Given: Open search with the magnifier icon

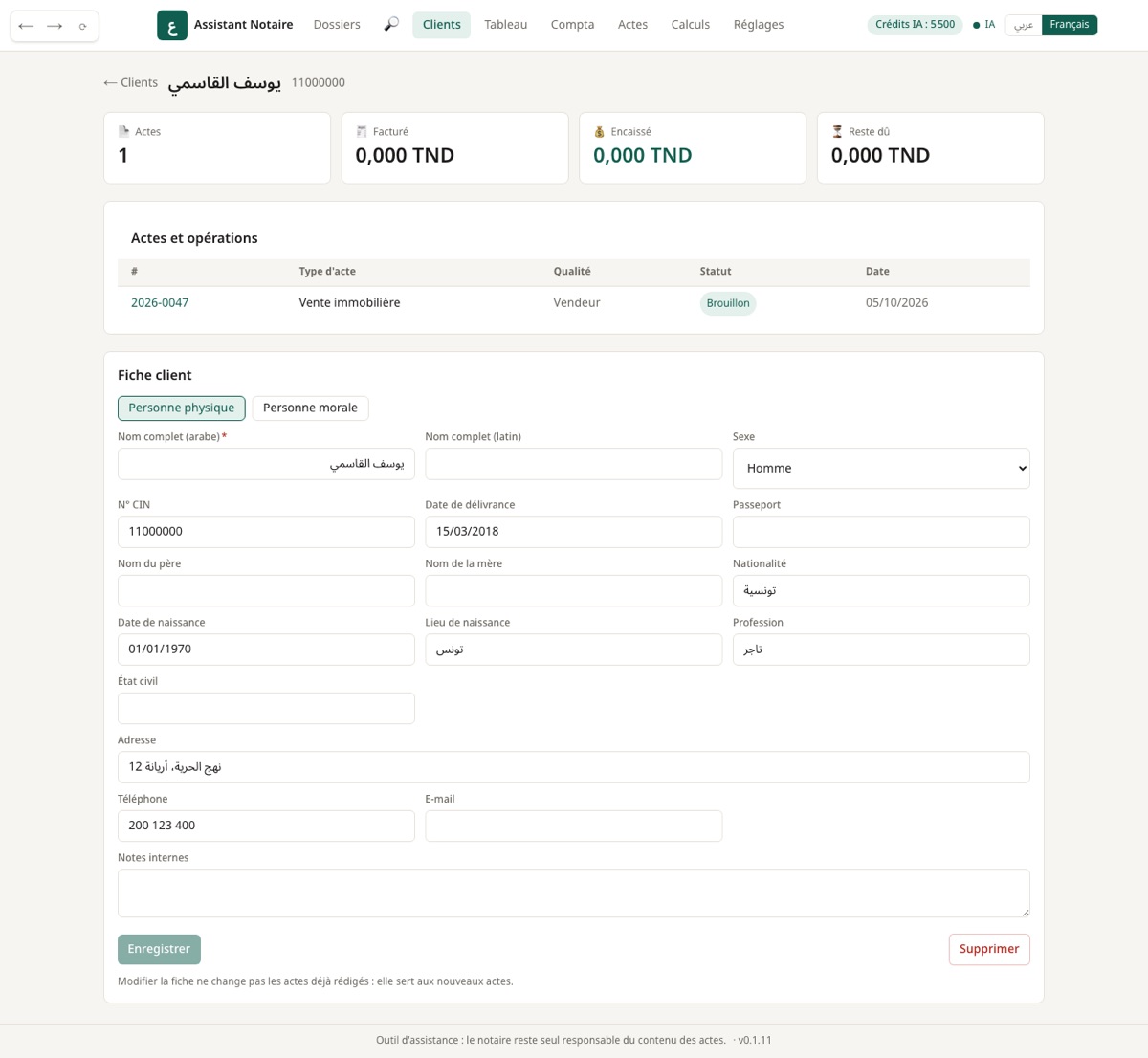Looking at the screenshot, I should 391,25.
